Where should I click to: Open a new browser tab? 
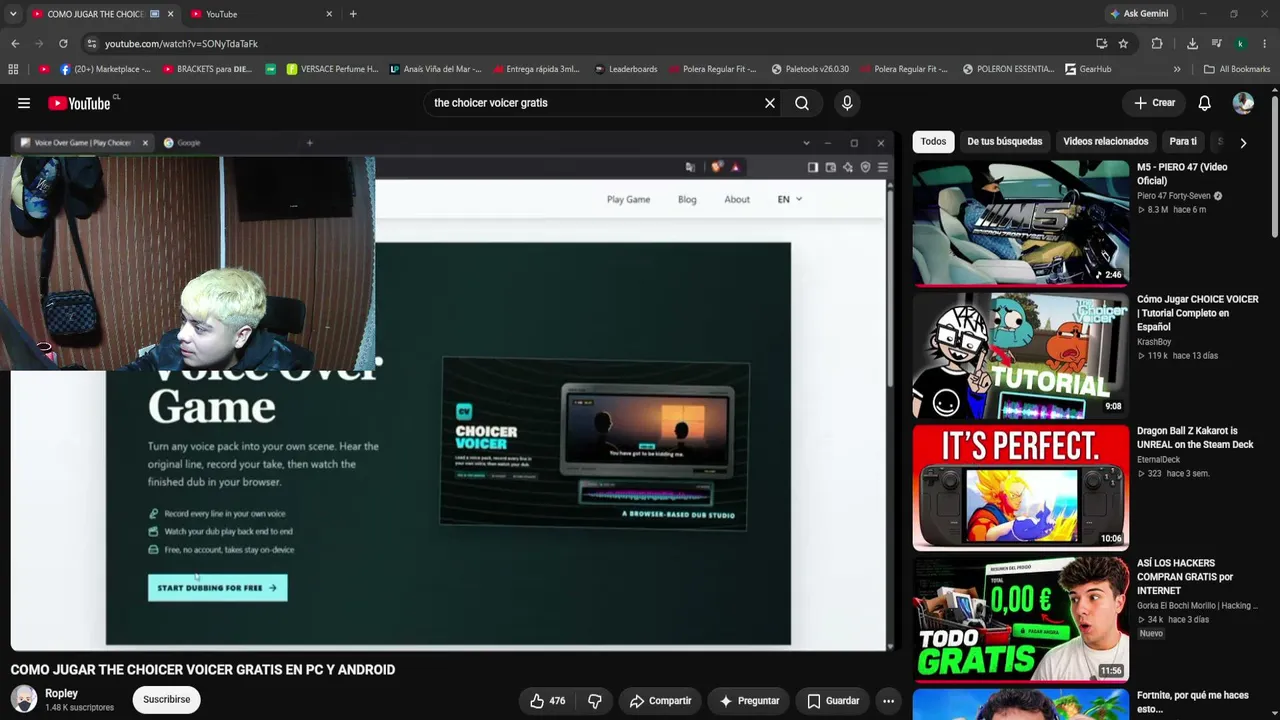point(353,14)
